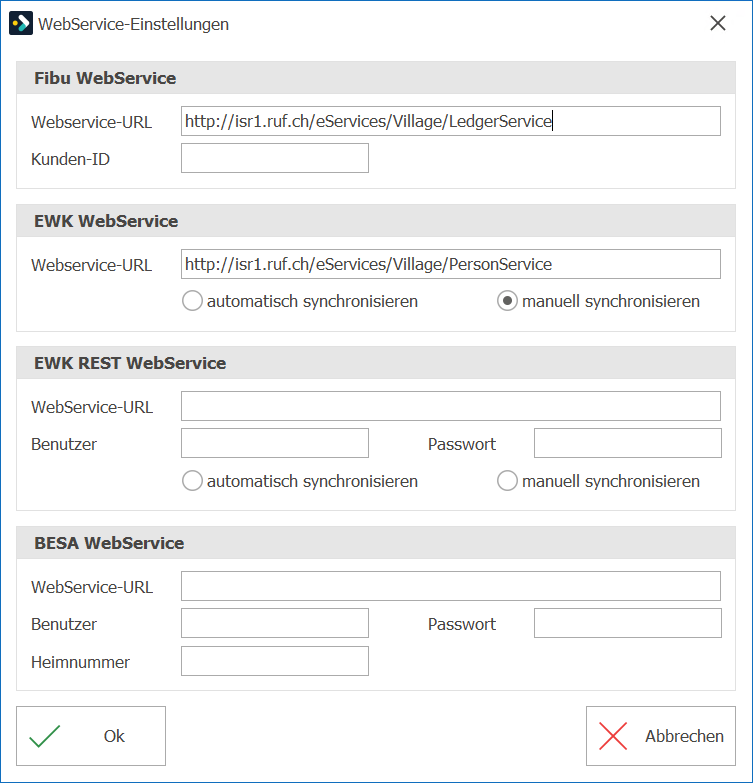Click the BESA WebService-URL field
Screen dimensions: 753x783
(x=450, y=586)
